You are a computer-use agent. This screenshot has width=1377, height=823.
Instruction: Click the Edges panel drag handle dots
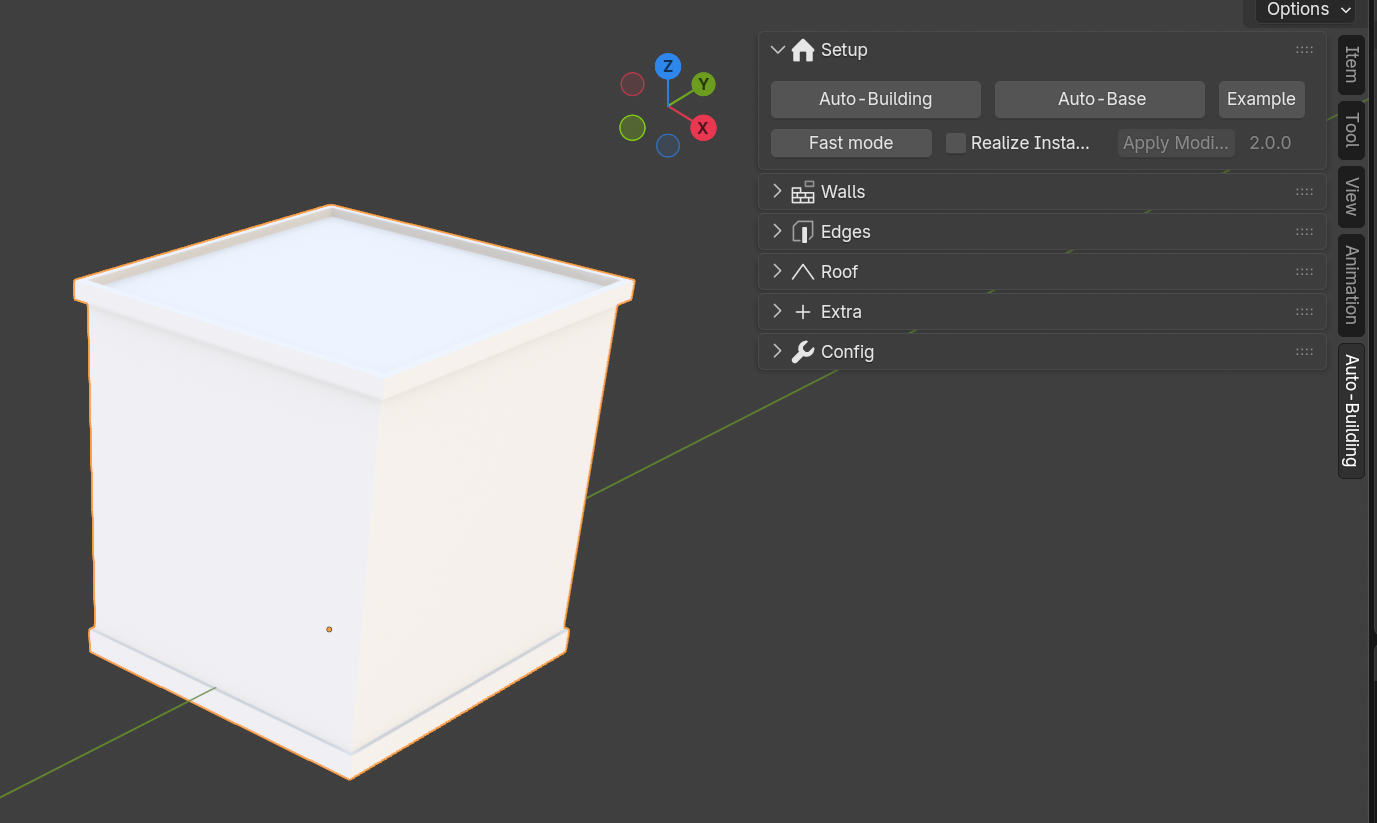tap(1304, 232)
